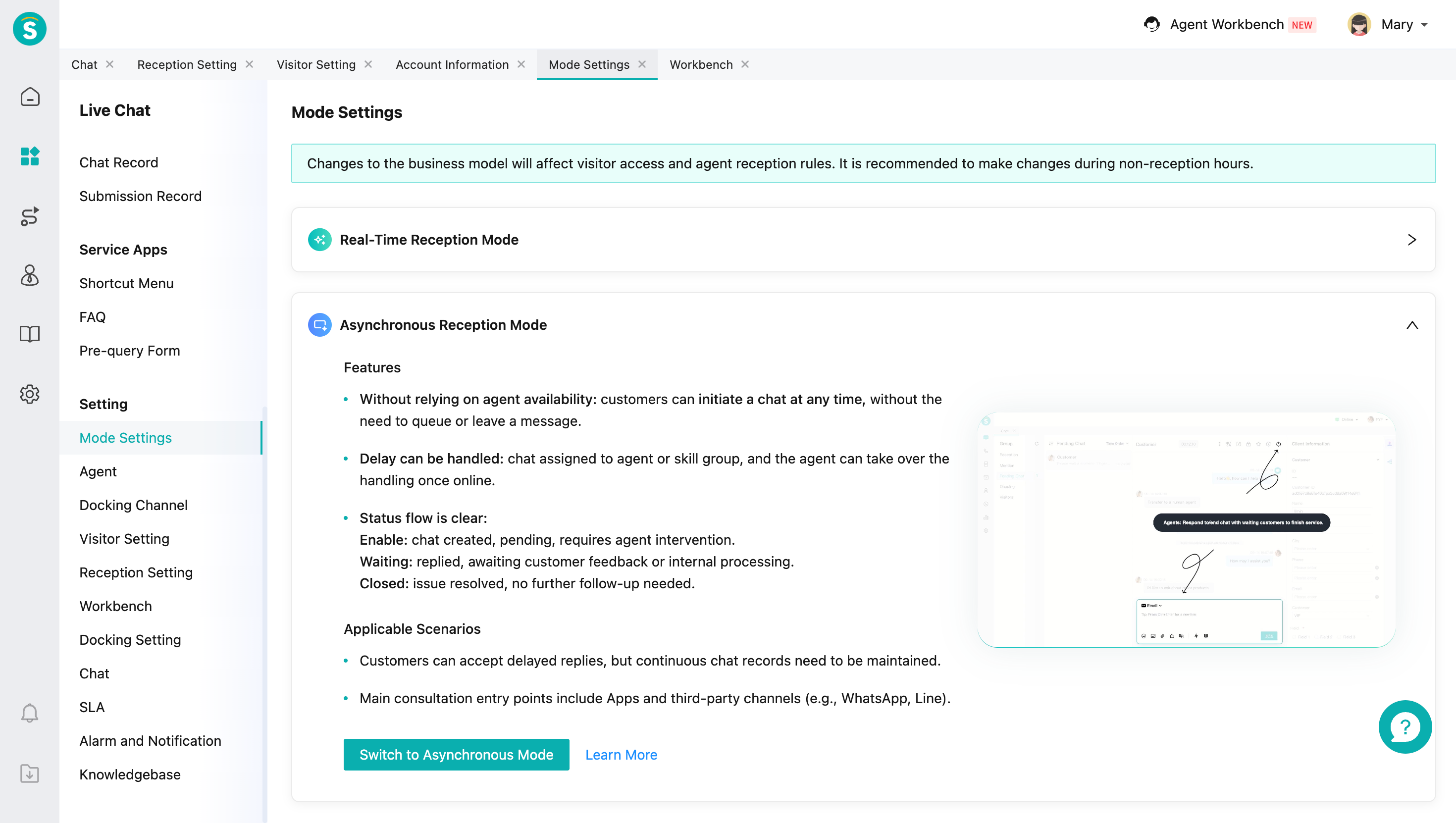Select Docking Channel in the settings menu
This screenshot has height=823, width=1456.
coord(133,505)
